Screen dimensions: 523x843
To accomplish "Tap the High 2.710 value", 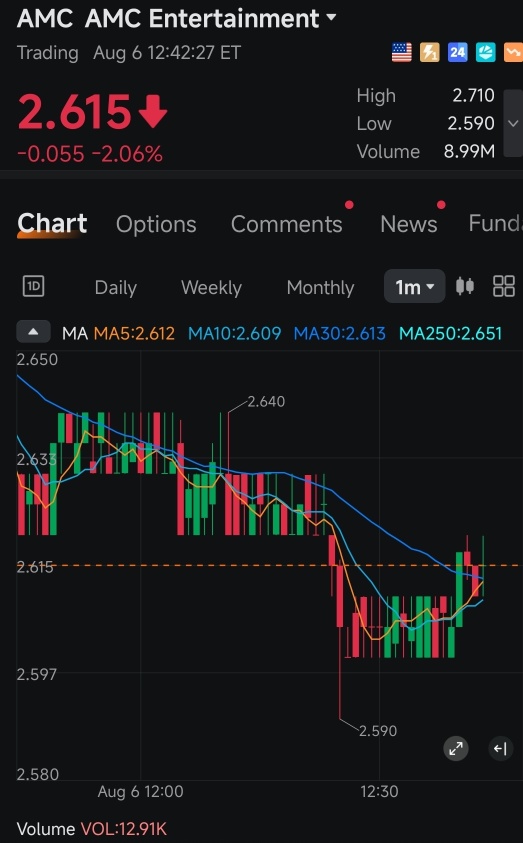I will pyautogui.click(x=473, y=95).
